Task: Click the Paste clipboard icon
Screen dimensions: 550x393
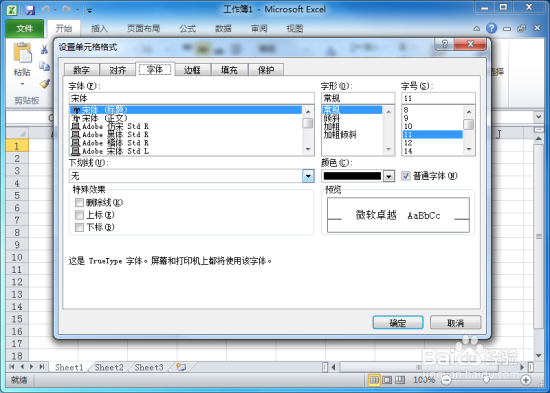Action: pyautogui.click(x=22, y=53)
